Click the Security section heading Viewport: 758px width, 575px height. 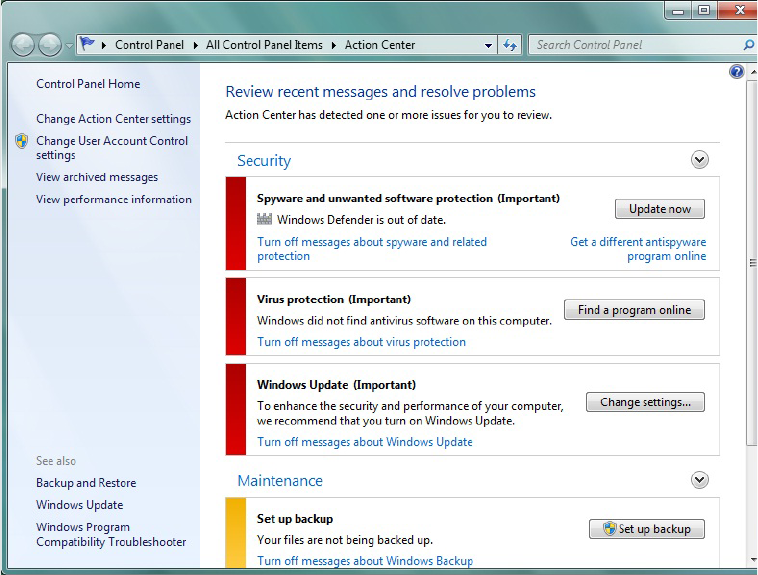coord(264,161)
